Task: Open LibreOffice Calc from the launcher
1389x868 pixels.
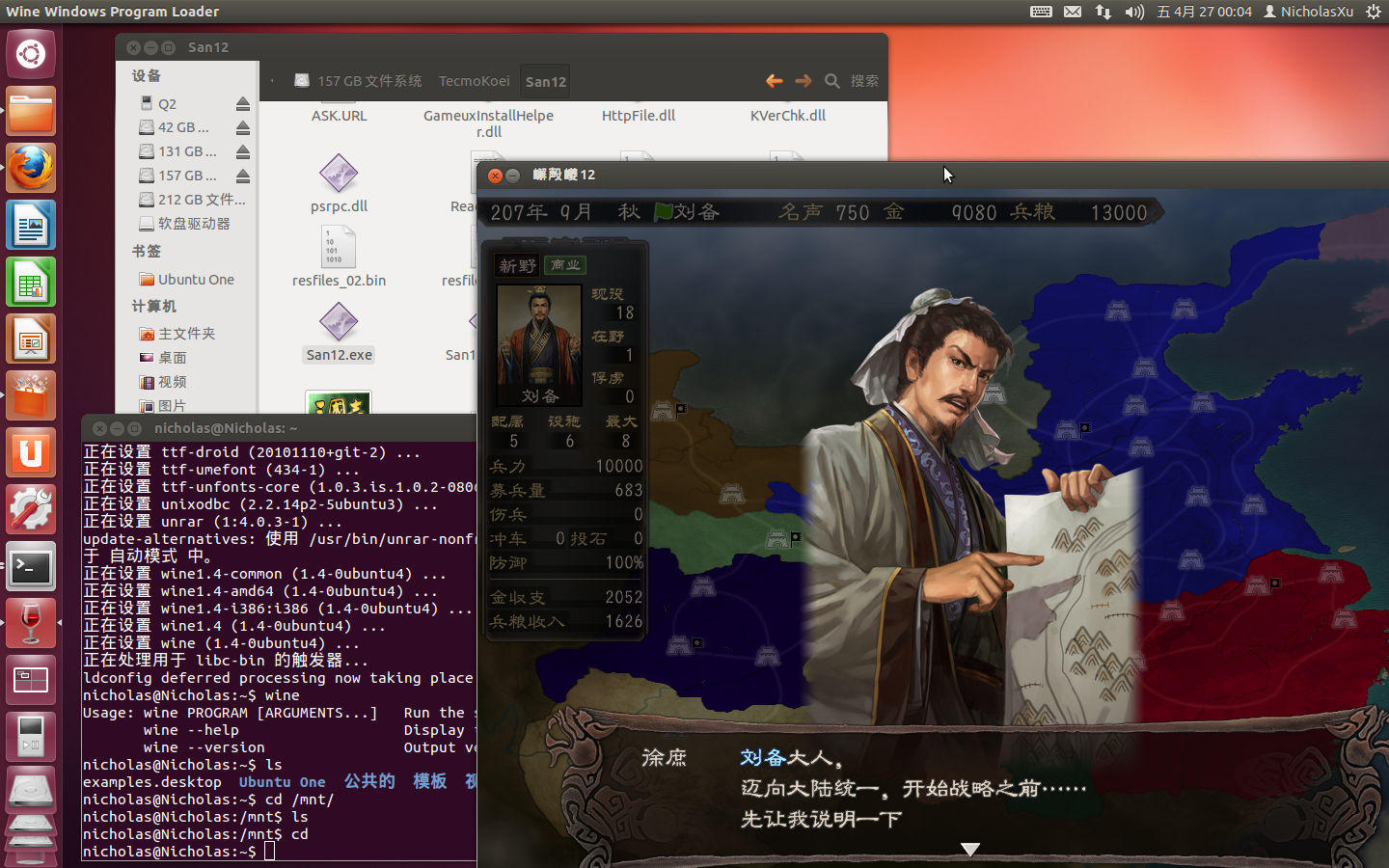Action: pos(31,283)
